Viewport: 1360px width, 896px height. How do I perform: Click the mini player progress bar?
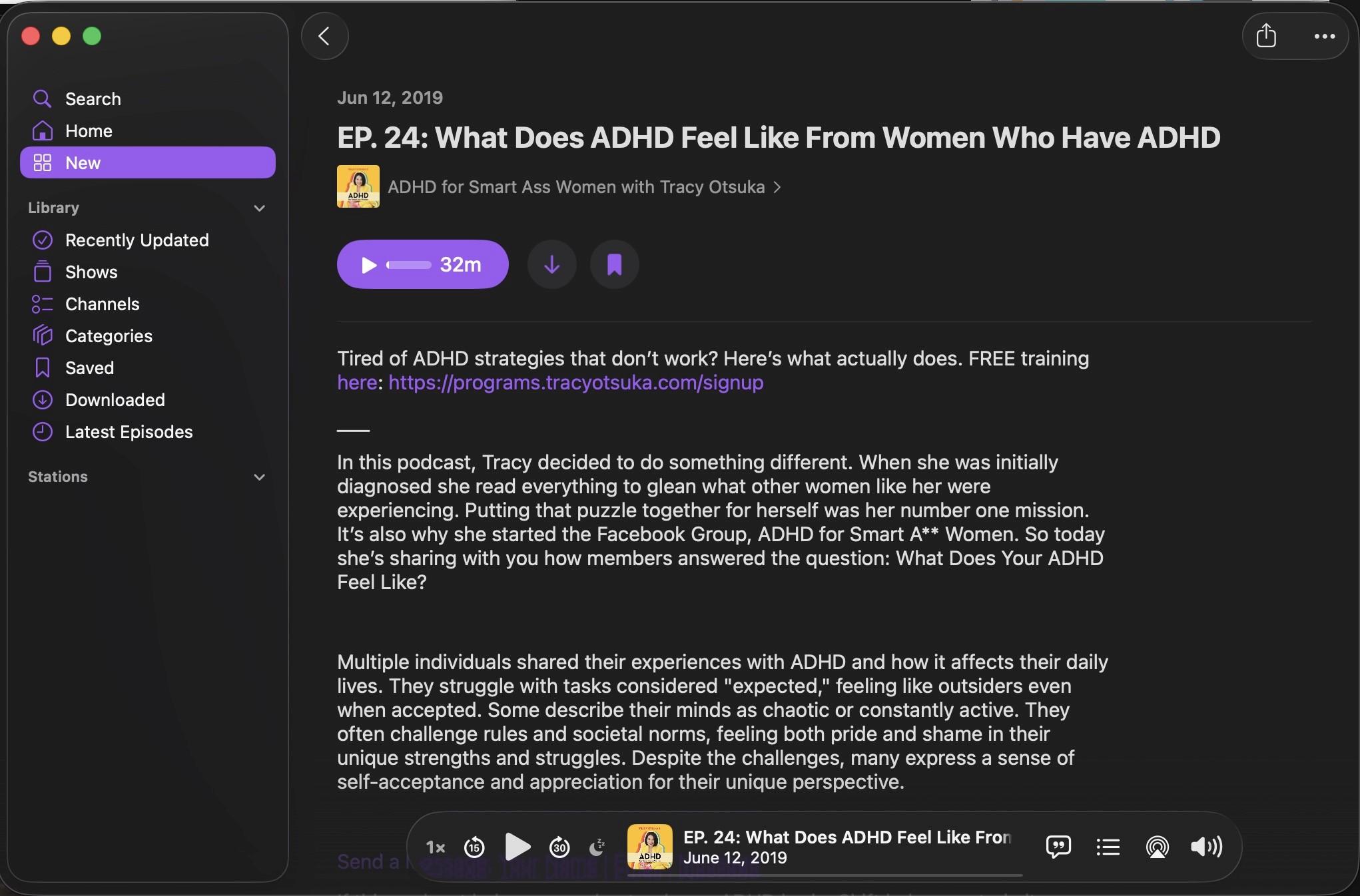click(825, 875)
